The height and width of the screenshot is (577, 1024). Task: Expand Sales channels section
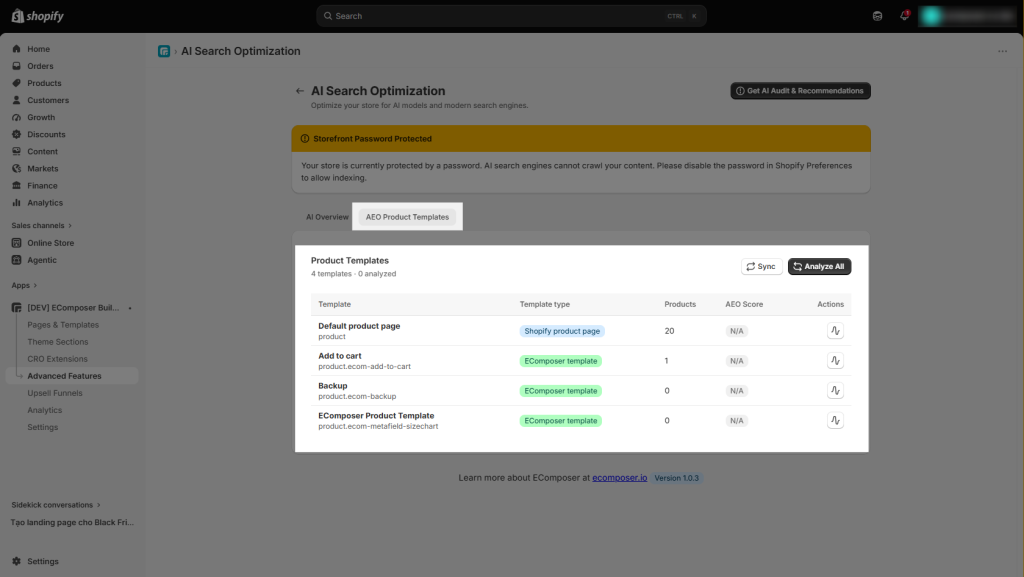point(41,225)
